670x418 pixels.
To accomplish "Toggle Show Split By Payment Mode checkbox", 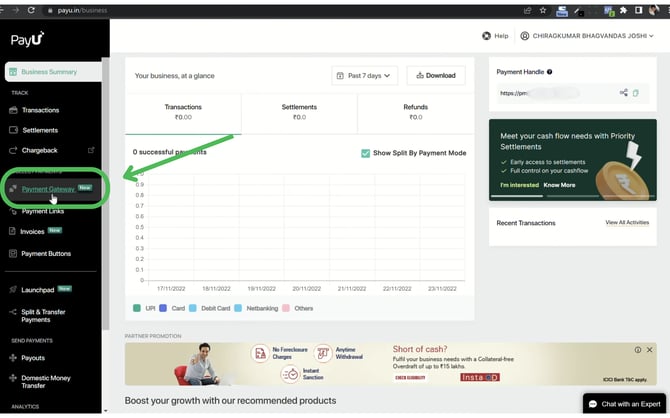I will pos(365,153).
